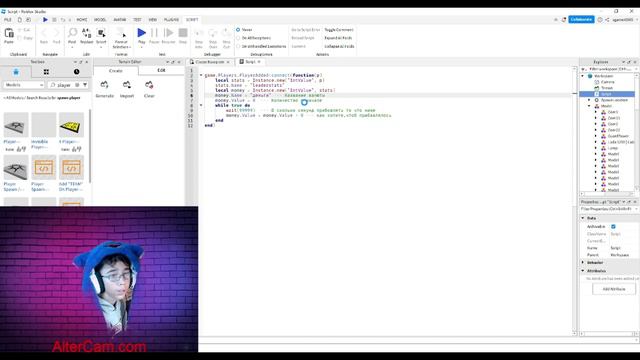Viewport: 640px width, 360px height.
Task: Select the yellow 4 Player toolbox thumbnail
Action: click(x=71, y=125)
